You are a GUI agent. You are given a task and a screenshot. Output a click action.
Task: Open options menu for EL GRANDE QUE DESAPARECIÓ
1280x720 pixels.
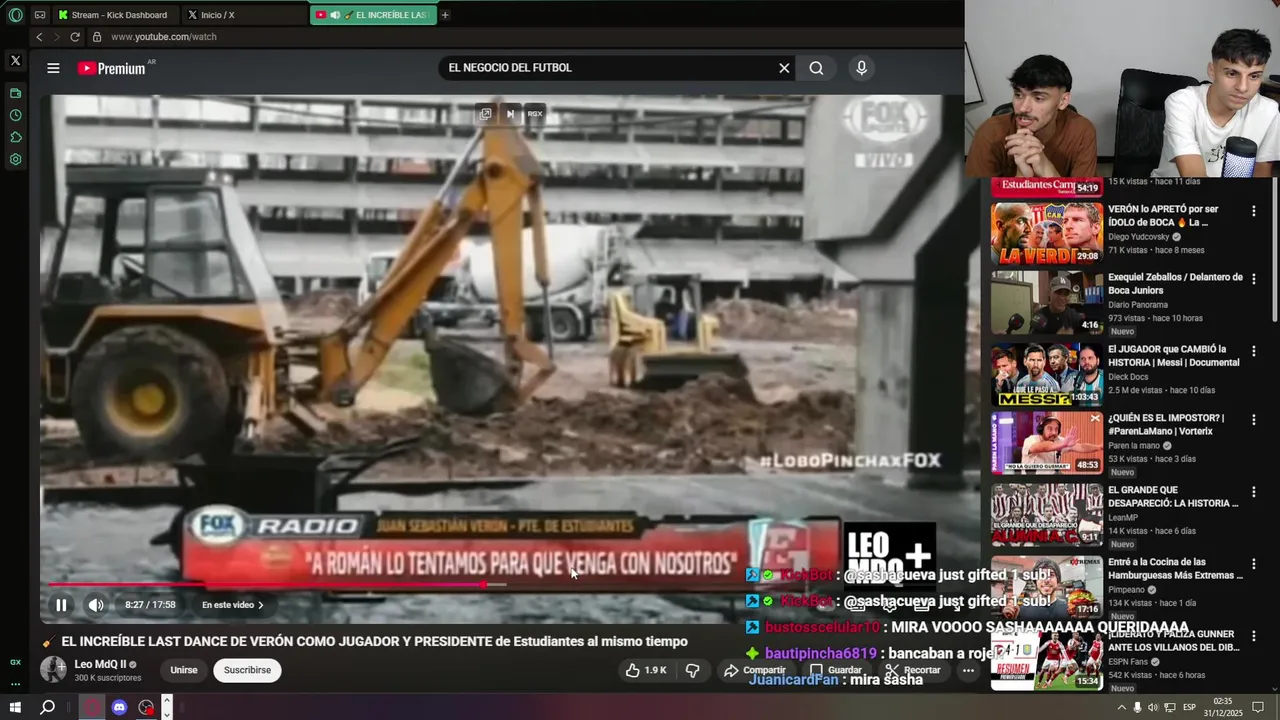tap(1253, 492)
